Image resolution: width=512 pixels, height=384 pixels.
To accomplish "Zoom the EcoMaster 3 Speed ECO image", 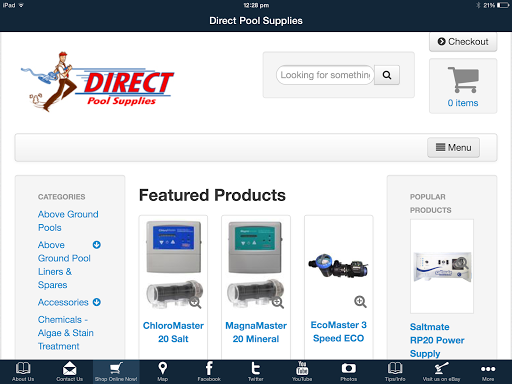I will click(360, 301).
